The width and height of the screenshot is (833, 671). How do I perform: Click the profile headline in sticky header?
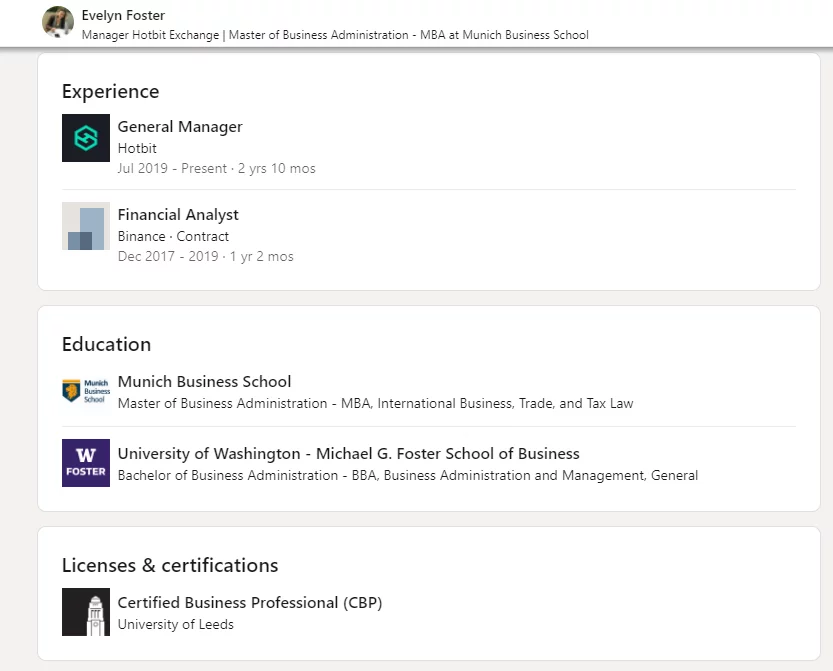(335, 35)
